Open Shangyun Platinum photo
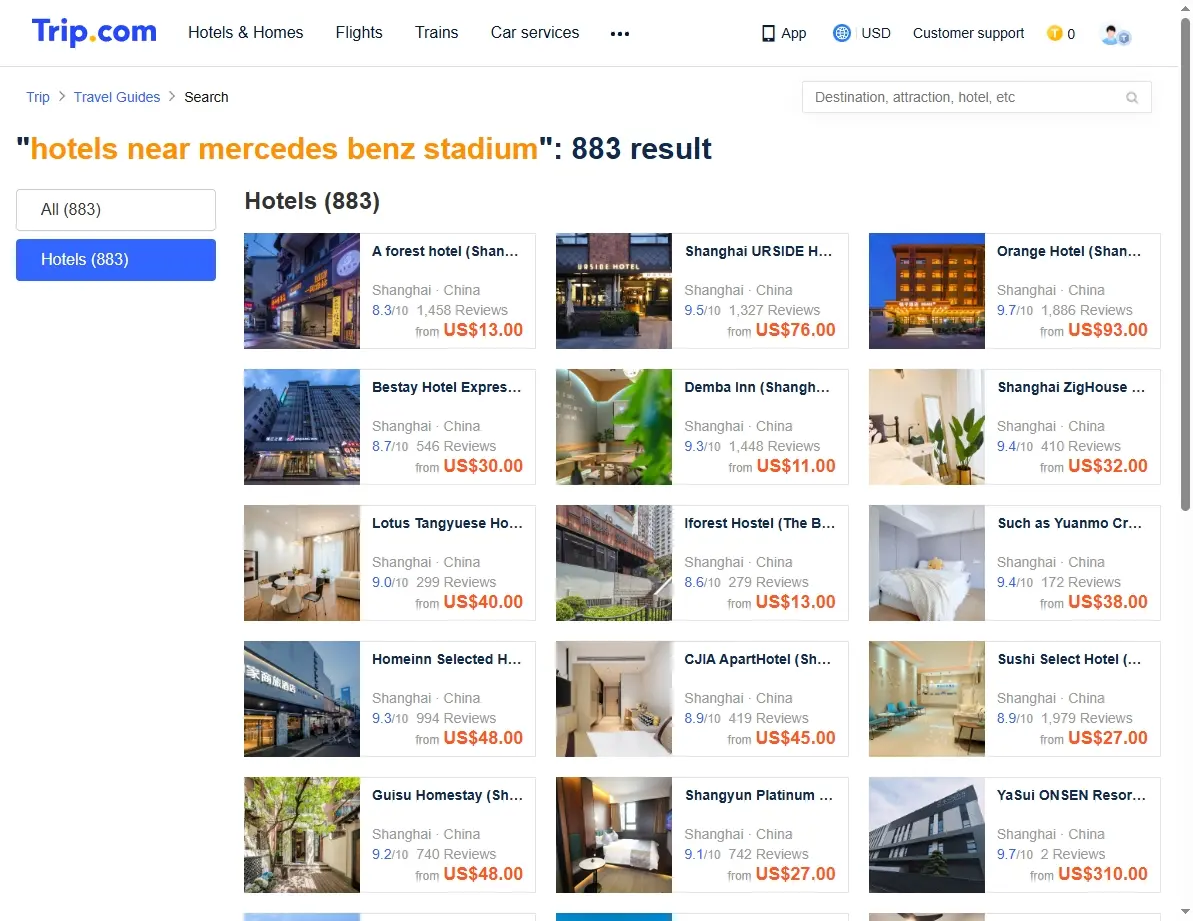 click(614, 835)
